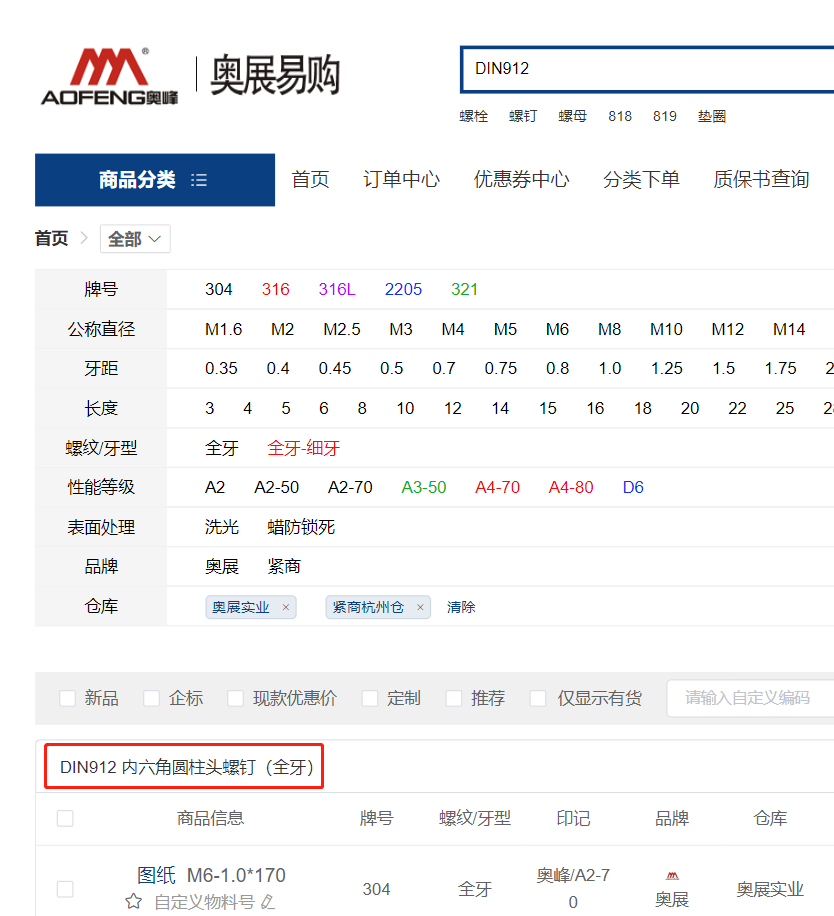Select thread type 全牙-细牙

click(x=304, y=448)
